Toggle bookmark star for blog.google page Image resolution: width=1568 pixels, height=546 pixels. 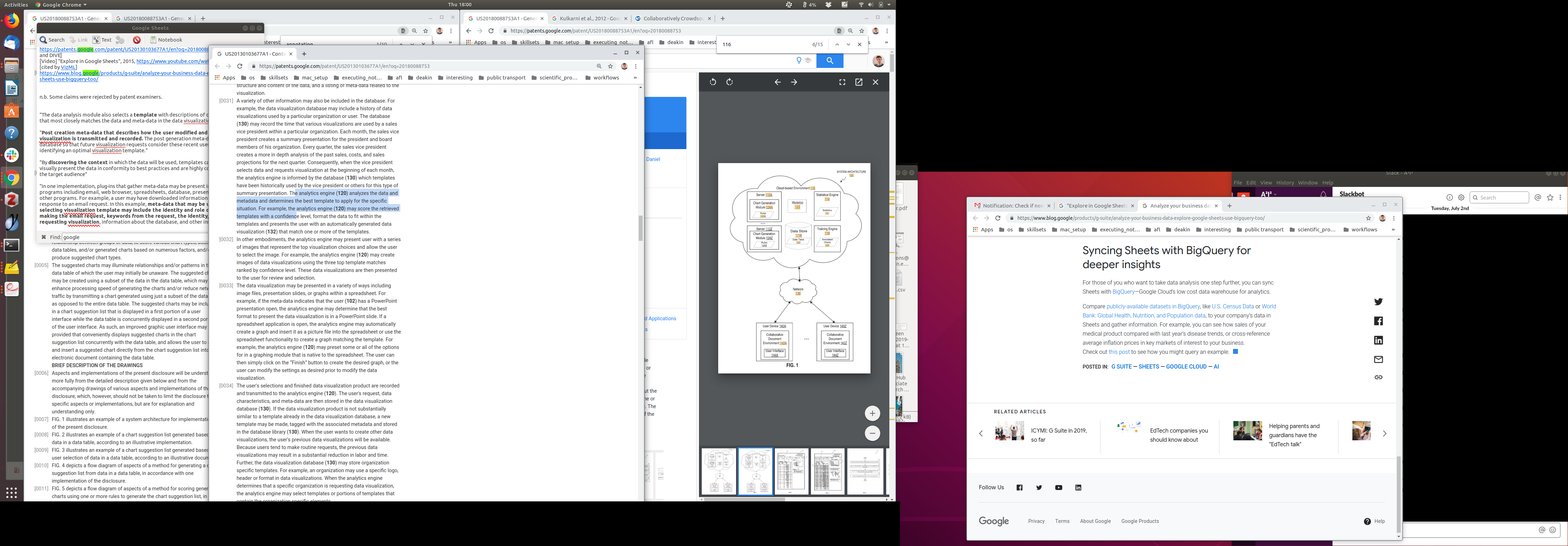[1368, 218]
